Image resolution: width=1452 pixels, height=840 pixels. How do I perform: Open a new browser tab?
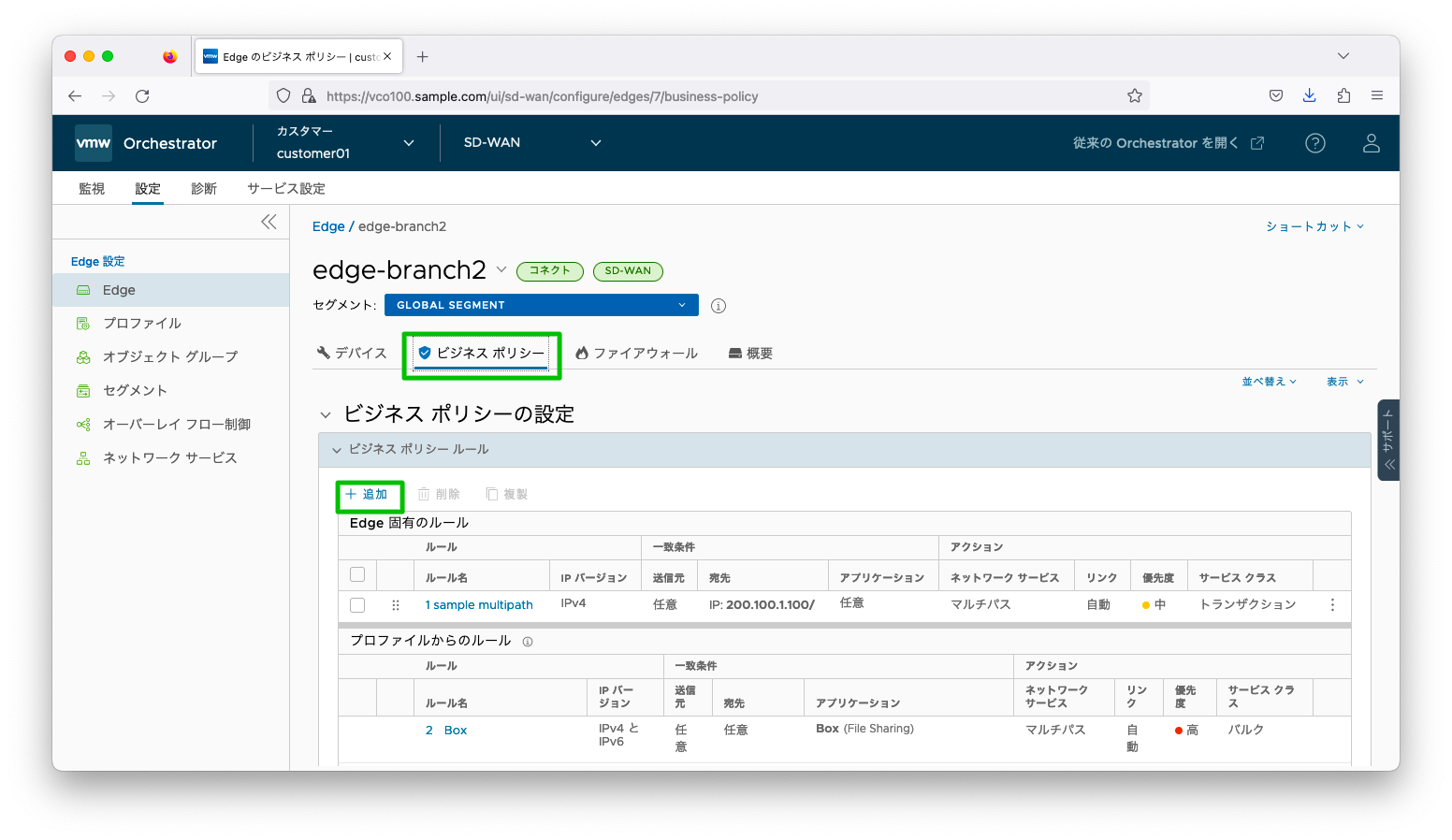click(423, 57)
